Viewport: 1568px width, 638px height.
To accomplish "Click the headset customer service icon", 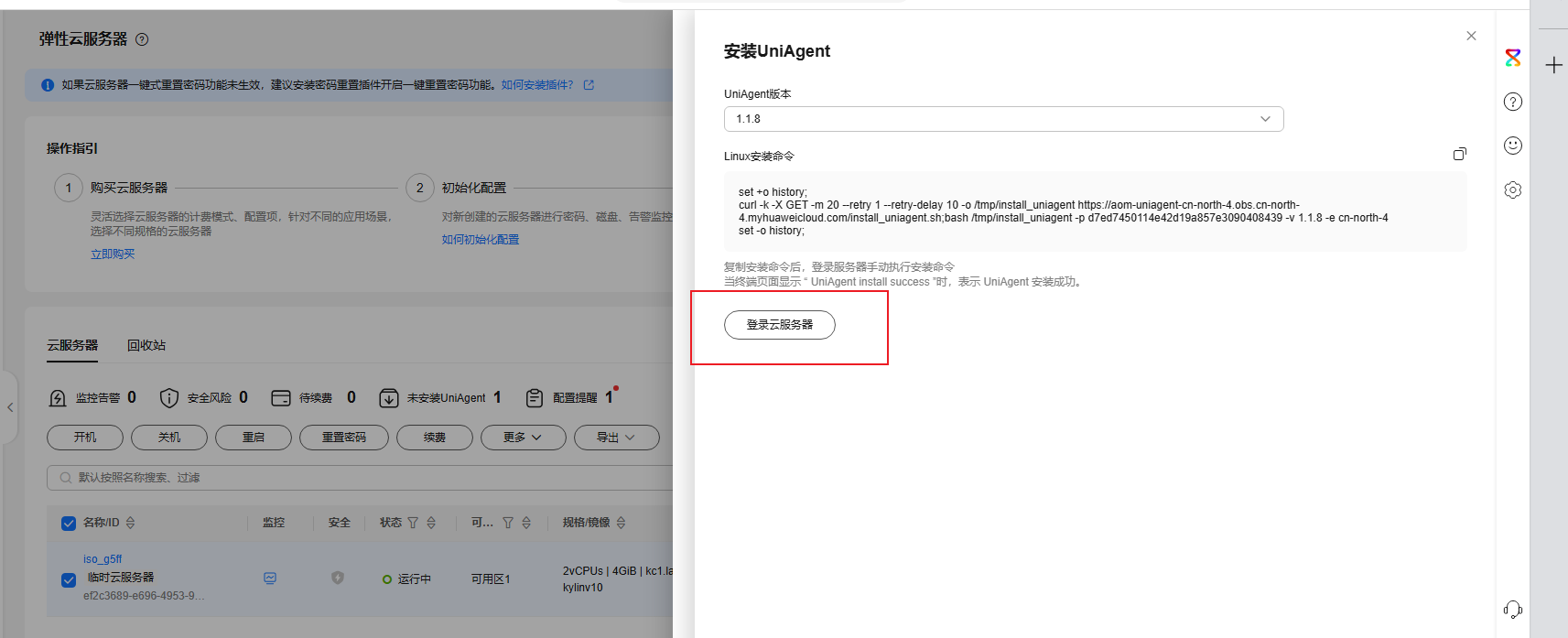I will (1513, 610).
